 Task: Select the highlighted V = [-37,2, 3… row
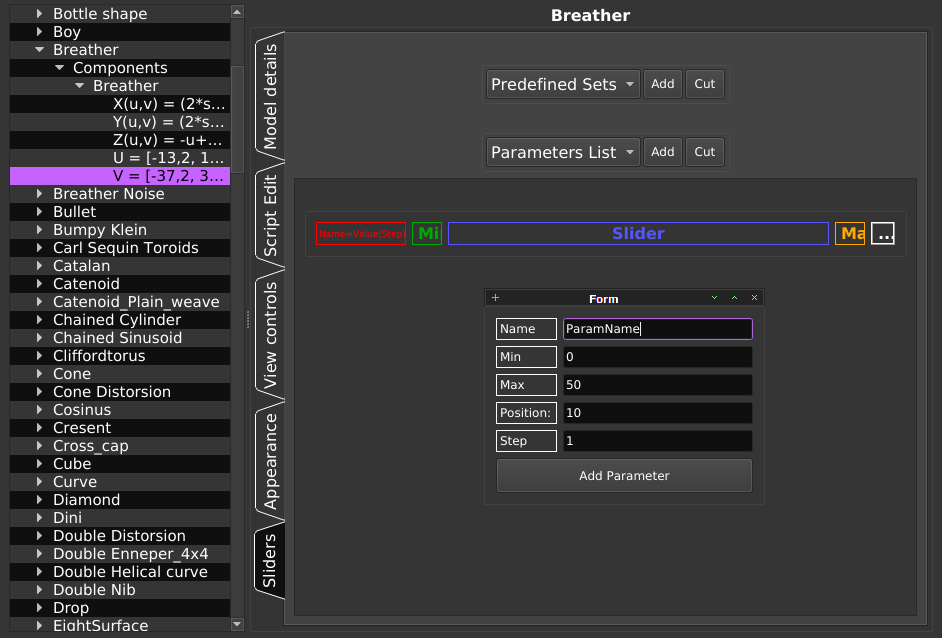(120, 176)
